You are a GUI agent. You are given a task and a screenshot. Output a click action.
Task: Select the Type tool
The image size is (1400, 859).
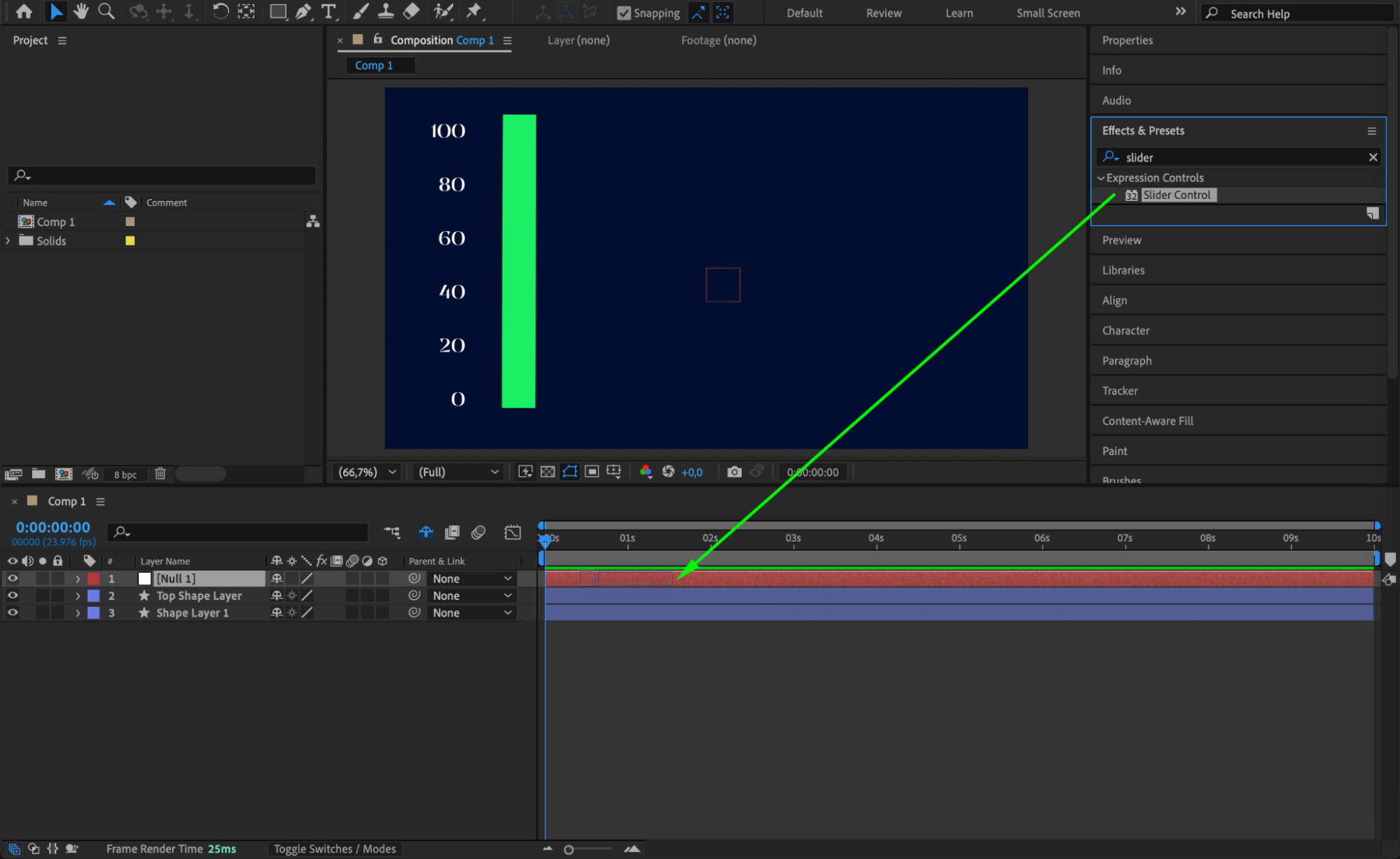(x=328, y=12)
